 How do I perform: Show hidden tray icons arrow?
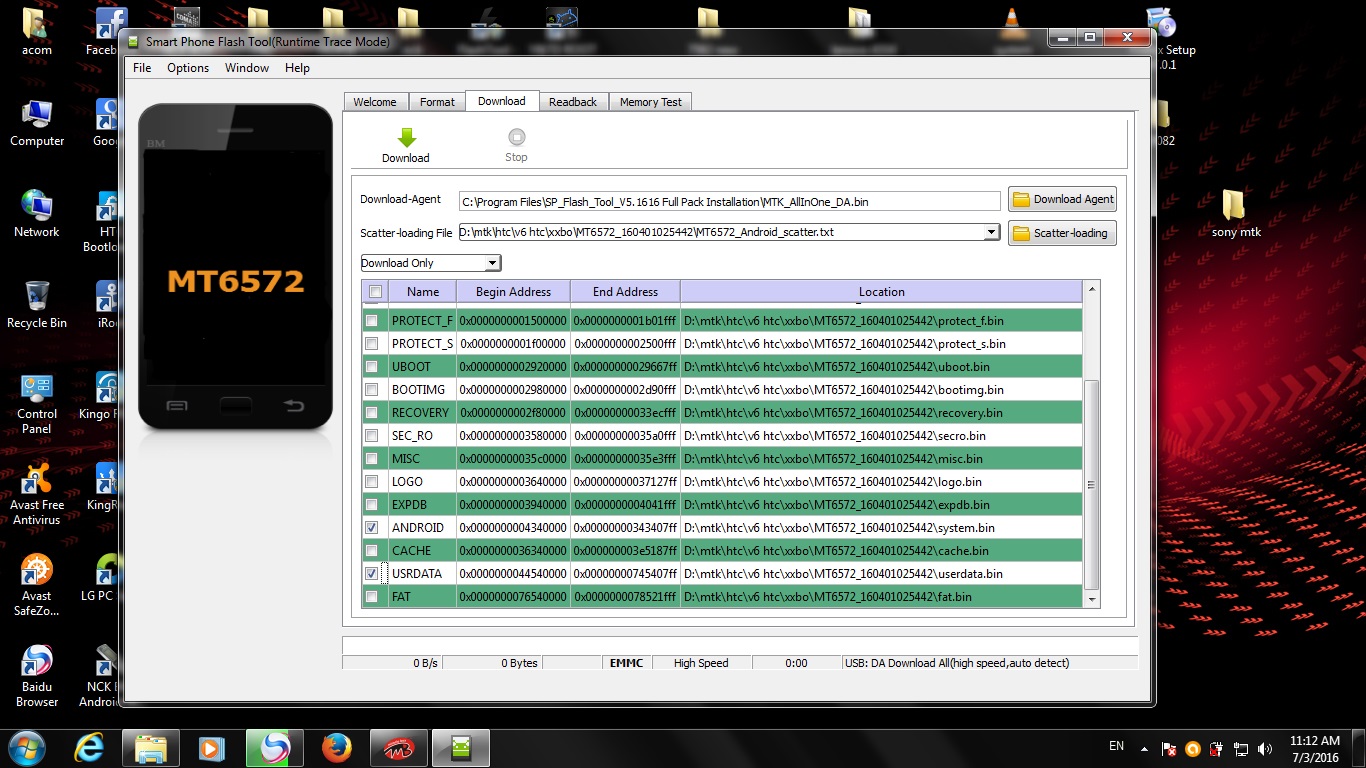(1144, 748)
